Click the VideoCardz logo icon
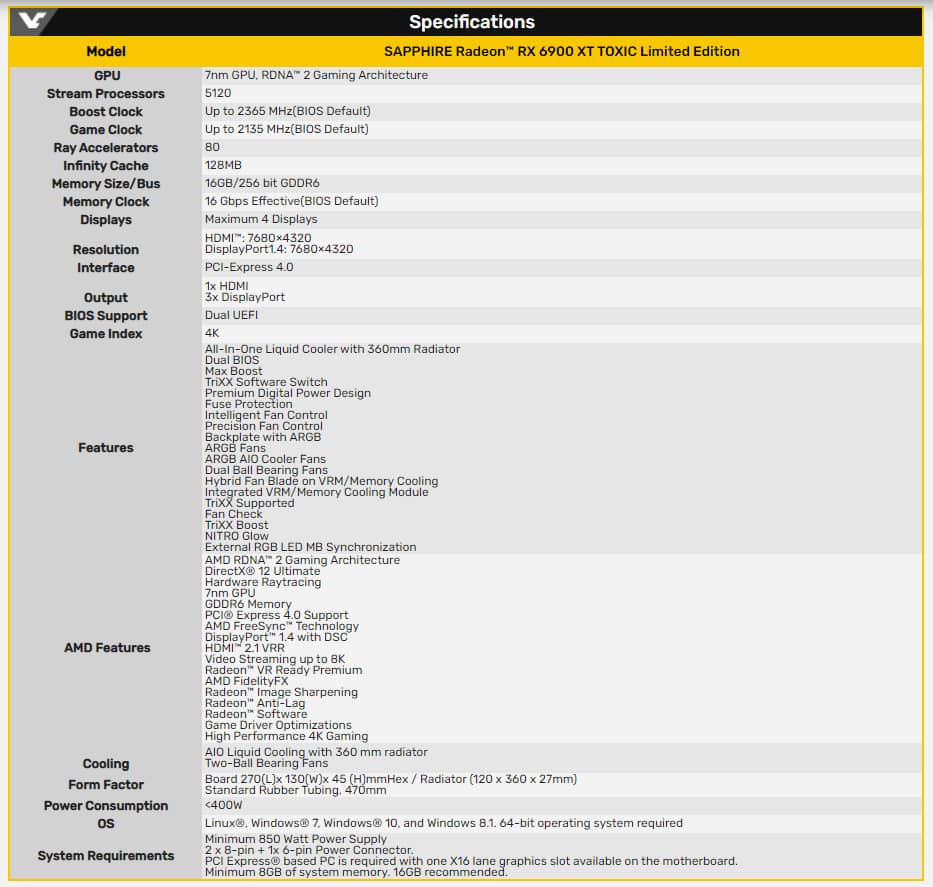933x887 pixels. point(32,22)
